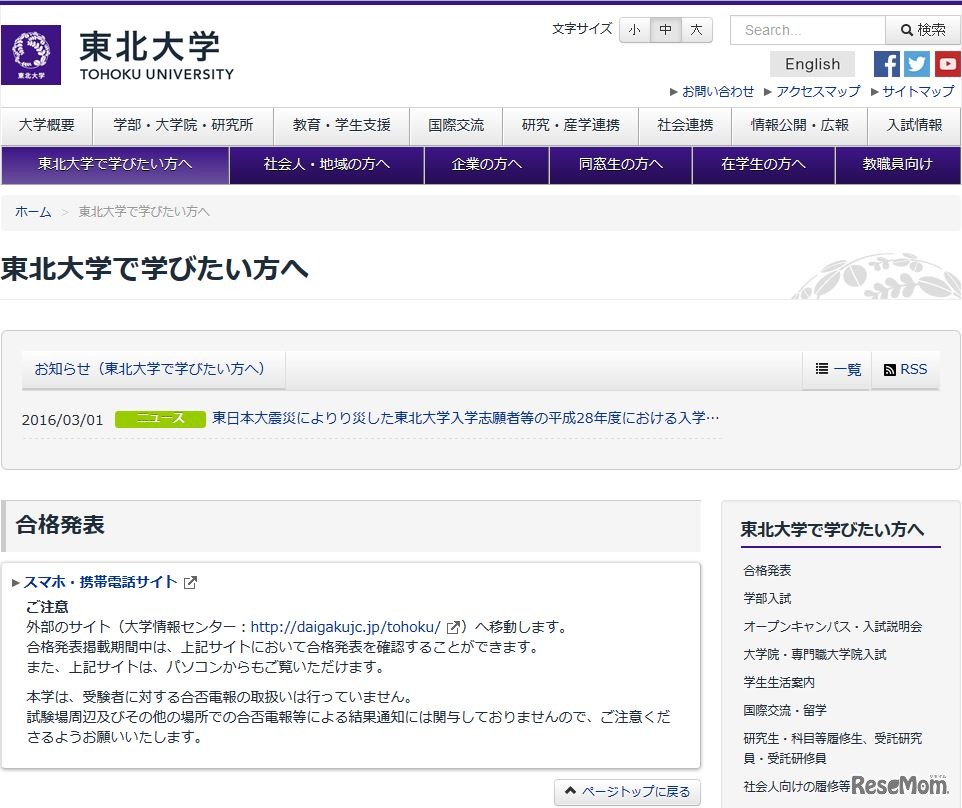
Task: Open the English version of the site
Action: 811,63
